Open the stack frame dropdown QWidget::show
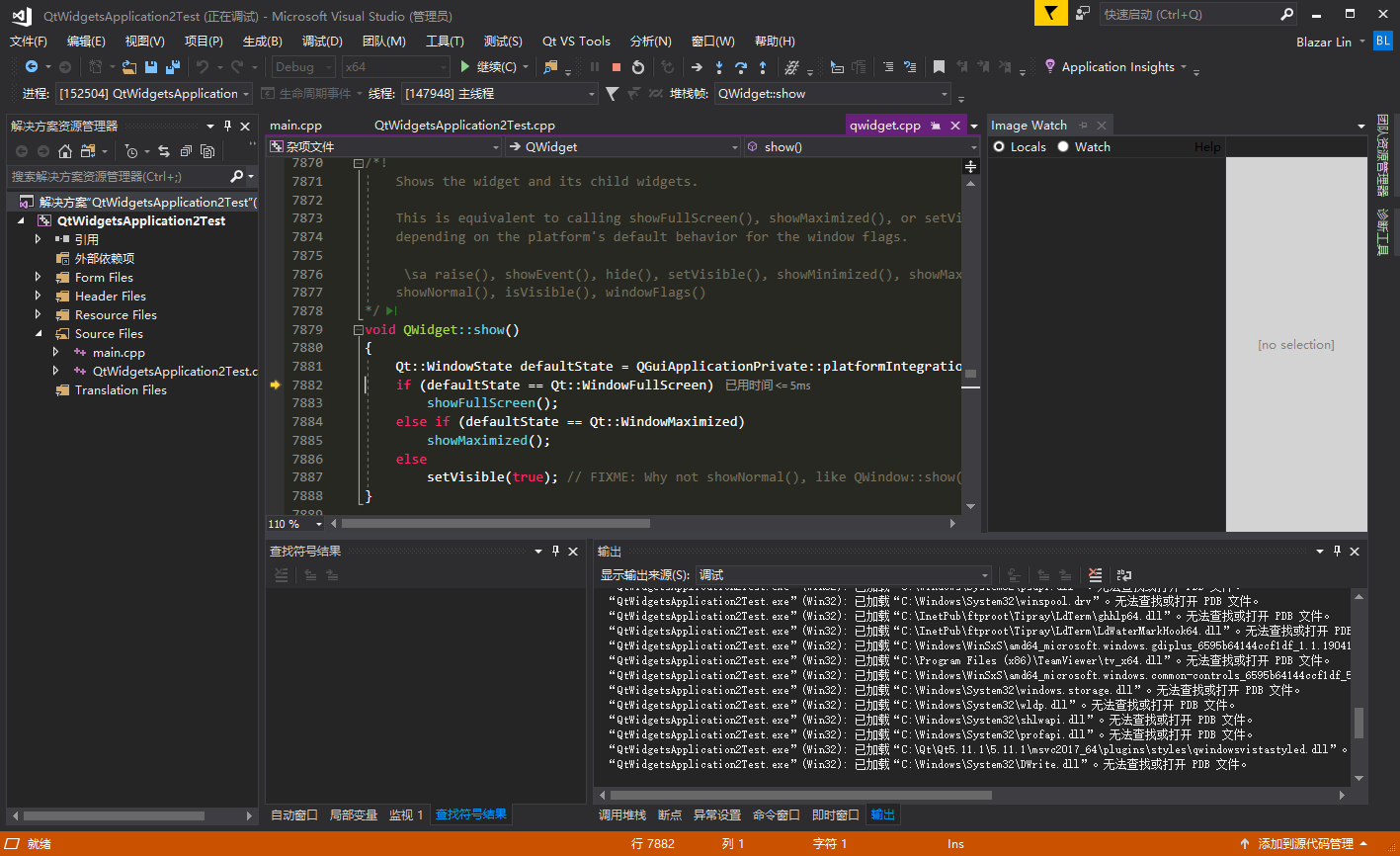 point(833,94)
